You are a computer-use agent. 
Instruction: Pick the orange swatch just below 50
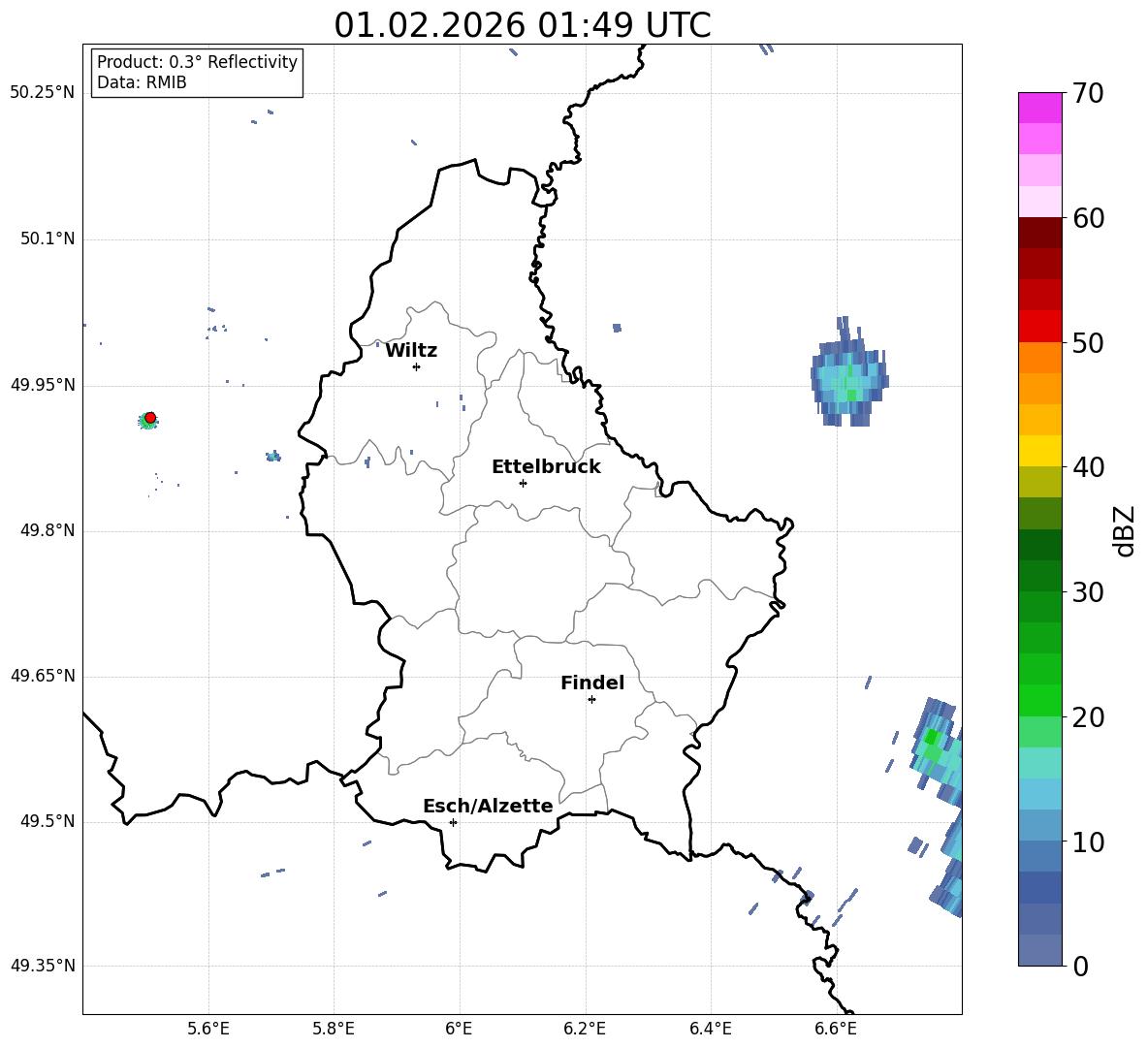coord(1039,358)
